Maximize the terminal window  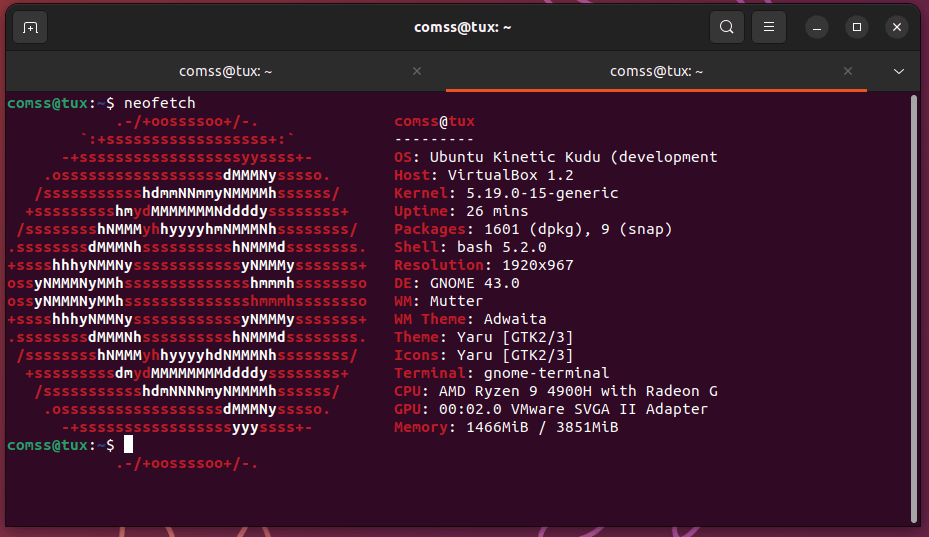tap(857, 27)
